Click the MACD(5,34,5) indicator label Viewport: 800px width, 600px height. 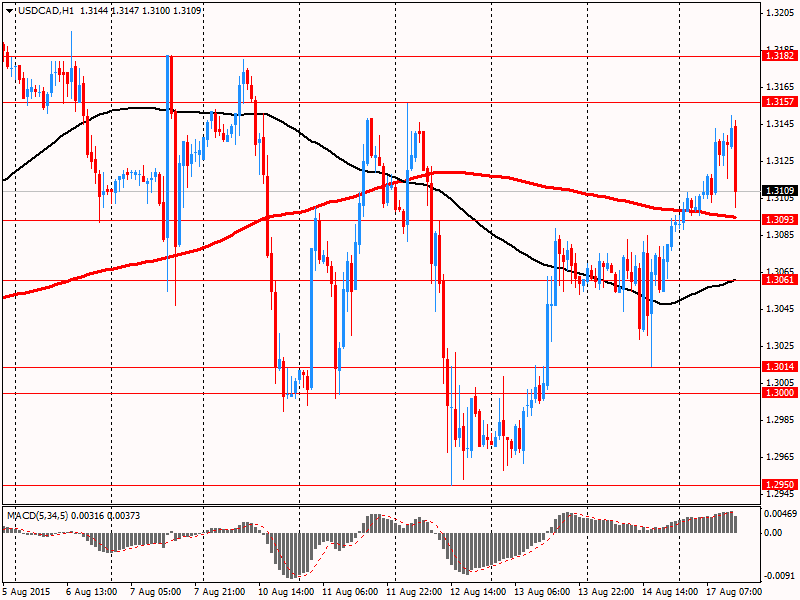(x=38, y=516)
